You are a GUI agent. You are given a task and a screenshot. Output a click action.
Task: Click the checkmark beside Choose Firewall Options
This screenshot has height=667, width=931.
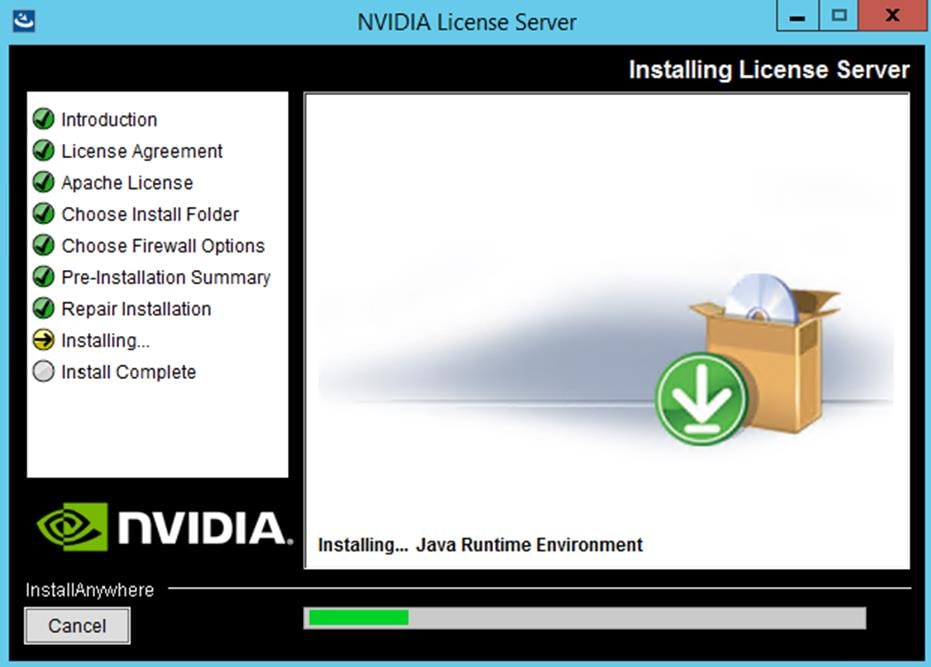[43, 245]
